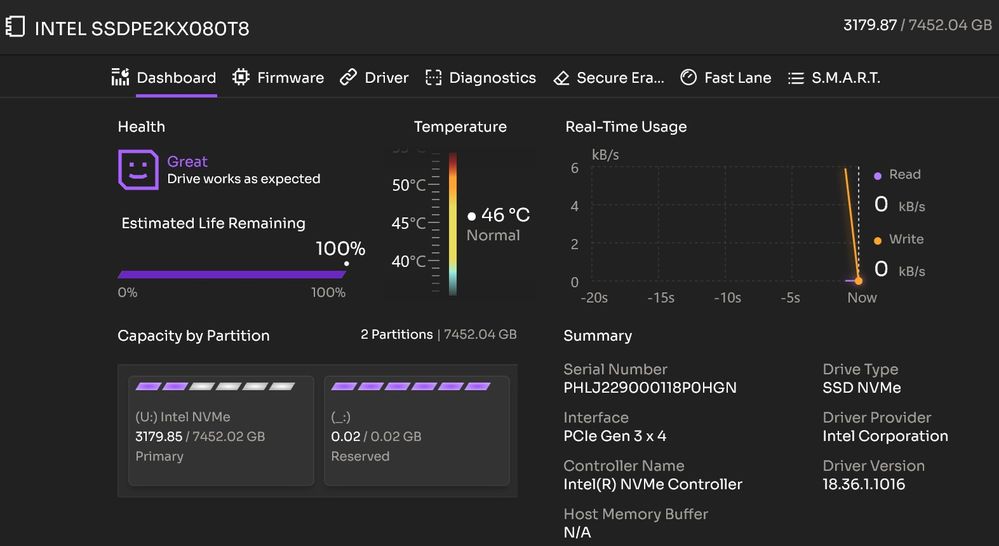Click the Intel(R) NVMe Controller value
The width and height of the screenshot is (999, 546).
[653, 484]
